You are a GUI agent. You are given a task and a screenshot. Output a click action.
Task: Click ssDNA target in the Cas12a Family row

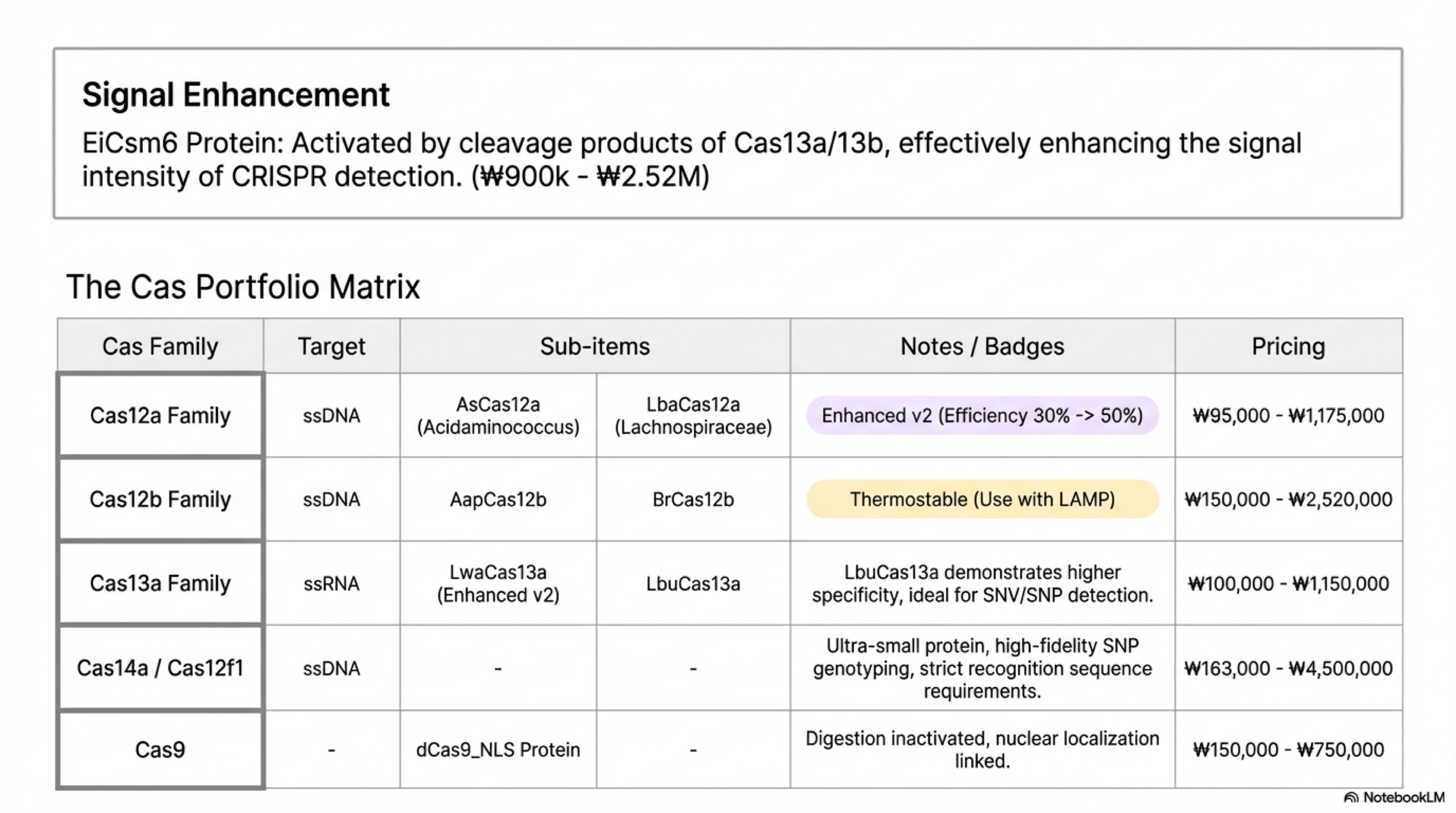(332, 416)
